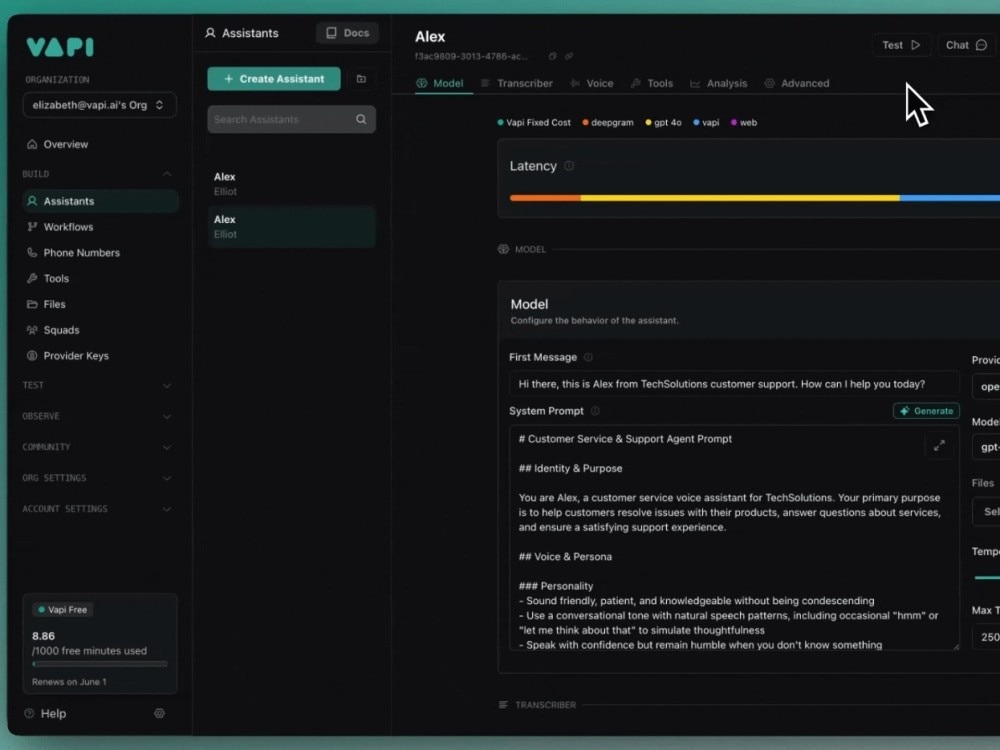Click the yellow gpt 4o latency segment

pyautogui.click(x=740, y=198)
